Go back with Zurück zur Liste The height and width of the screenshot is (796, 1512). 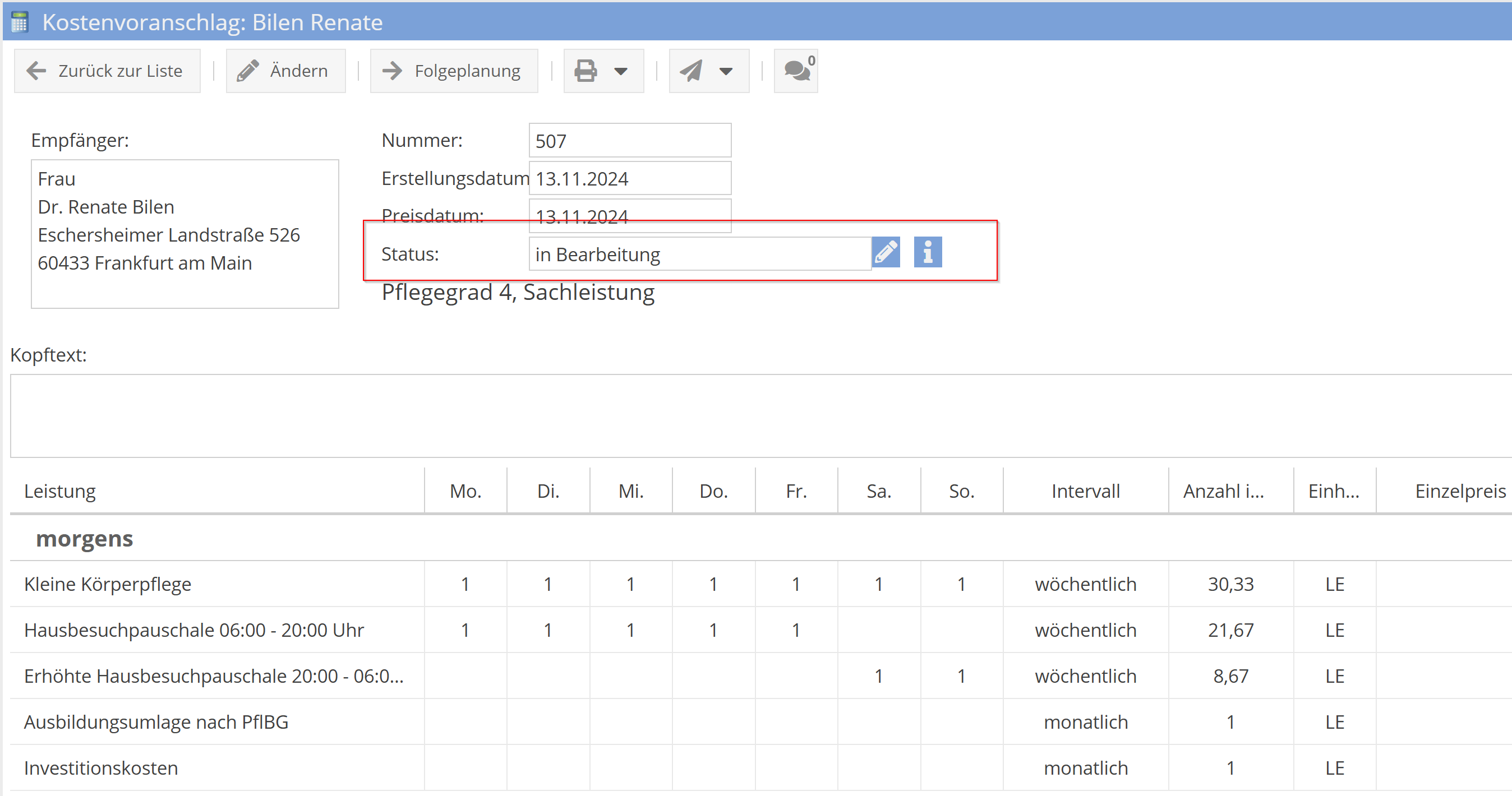coord(107,71)
